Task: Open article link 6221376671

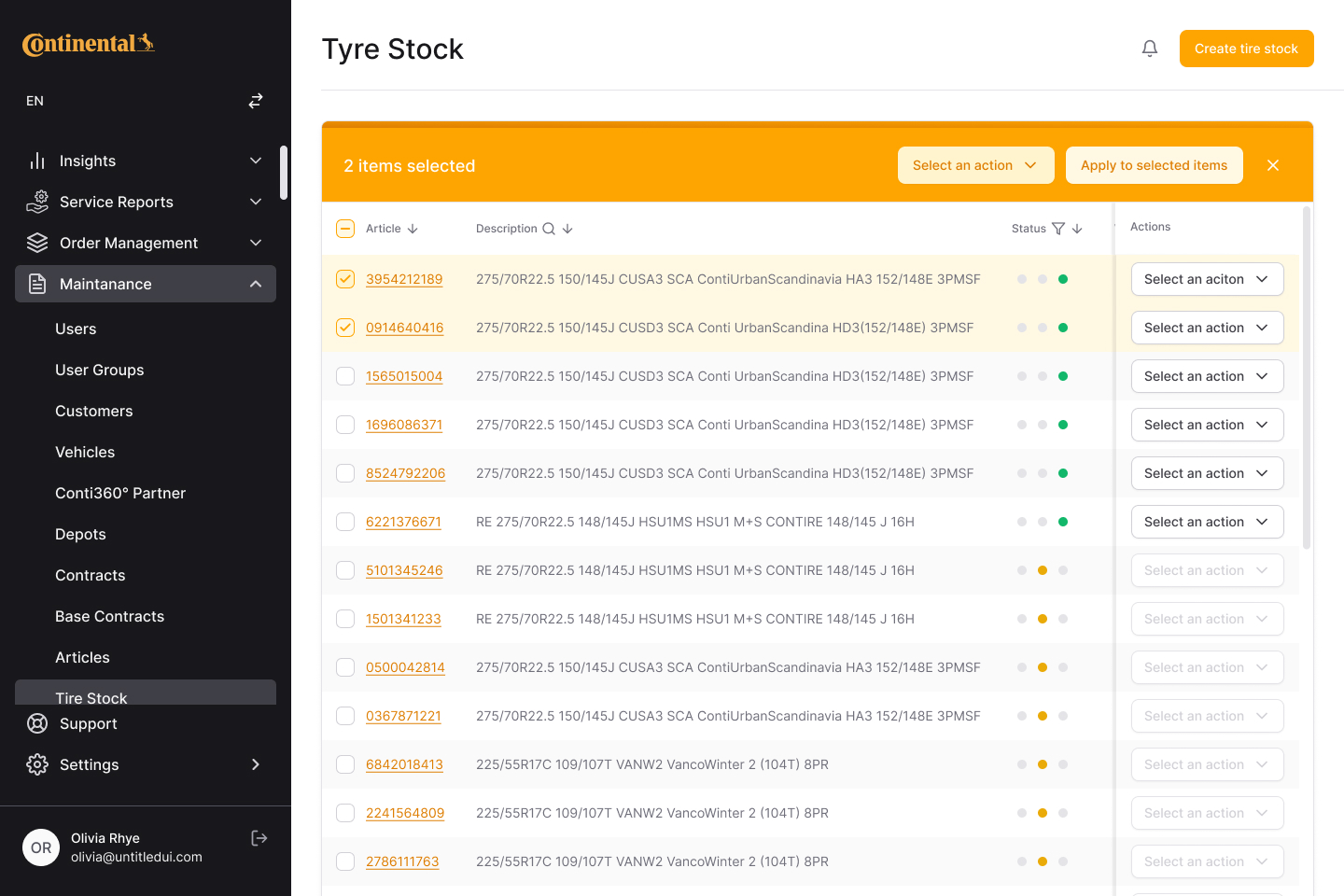Action: coord(403,522)
